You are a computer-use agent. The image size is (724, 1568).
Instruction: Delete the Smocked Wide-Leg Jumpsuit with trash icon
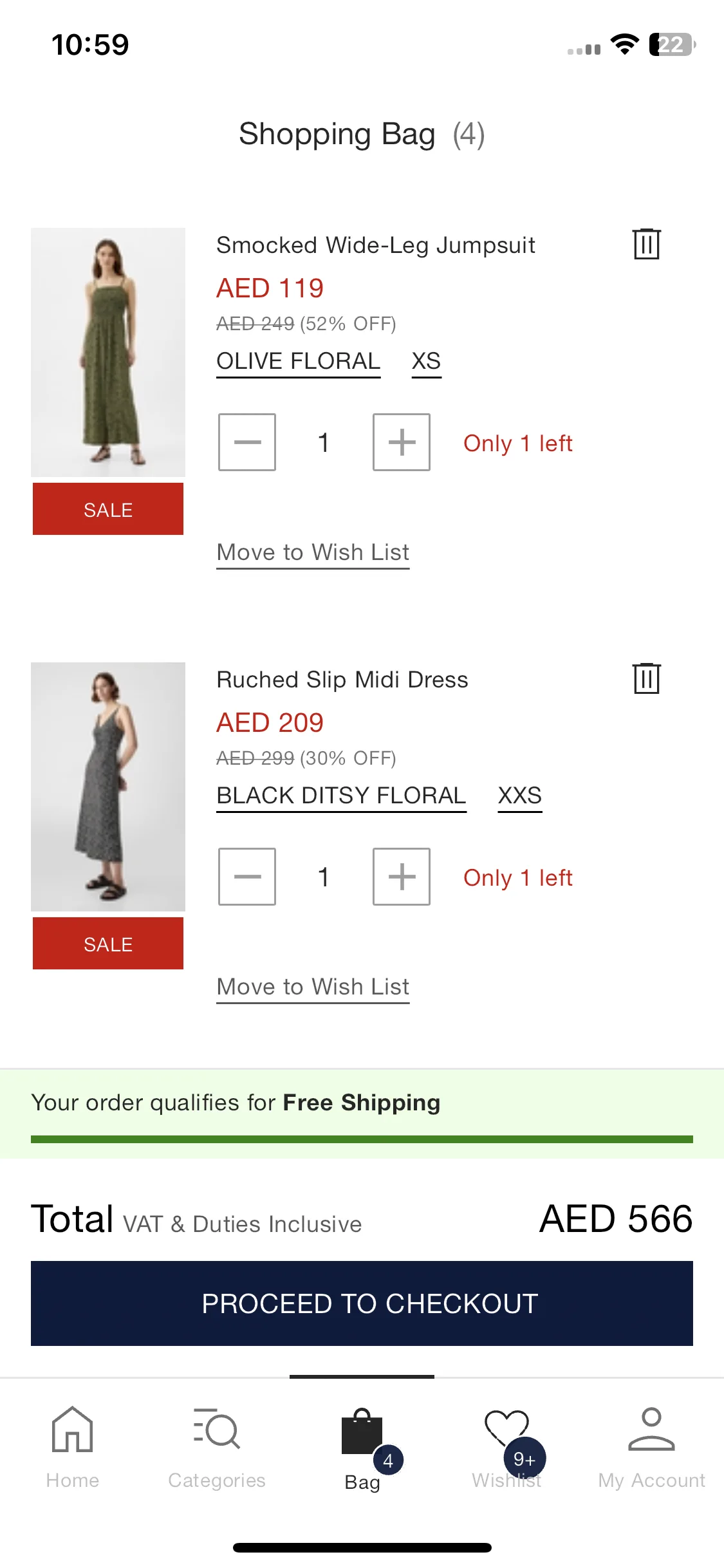point(647,244)
